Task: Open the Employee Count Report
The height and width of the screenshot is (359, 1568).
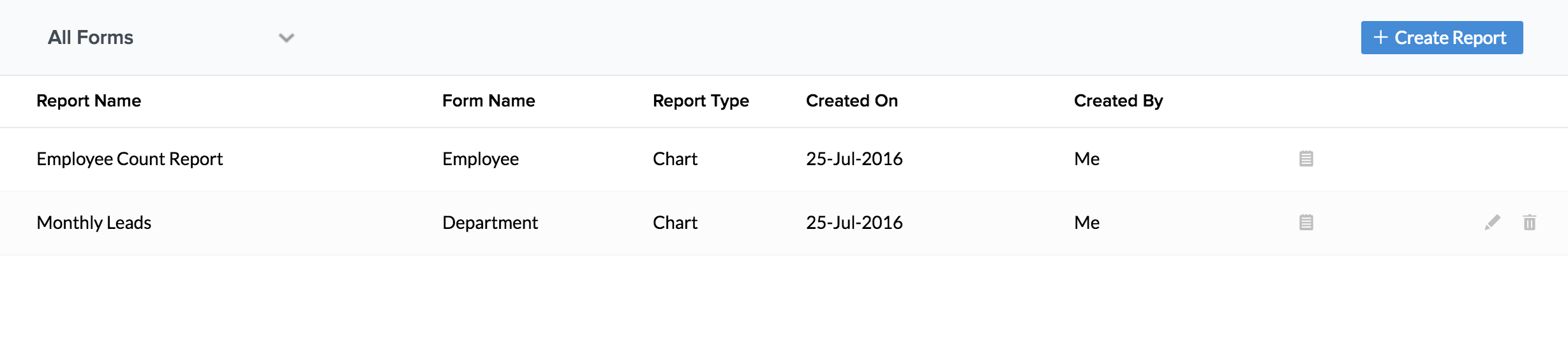Action: point(130,159)
